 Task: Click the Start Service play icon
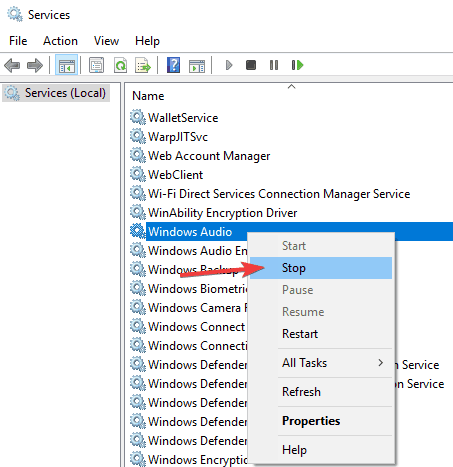point(229,65)
